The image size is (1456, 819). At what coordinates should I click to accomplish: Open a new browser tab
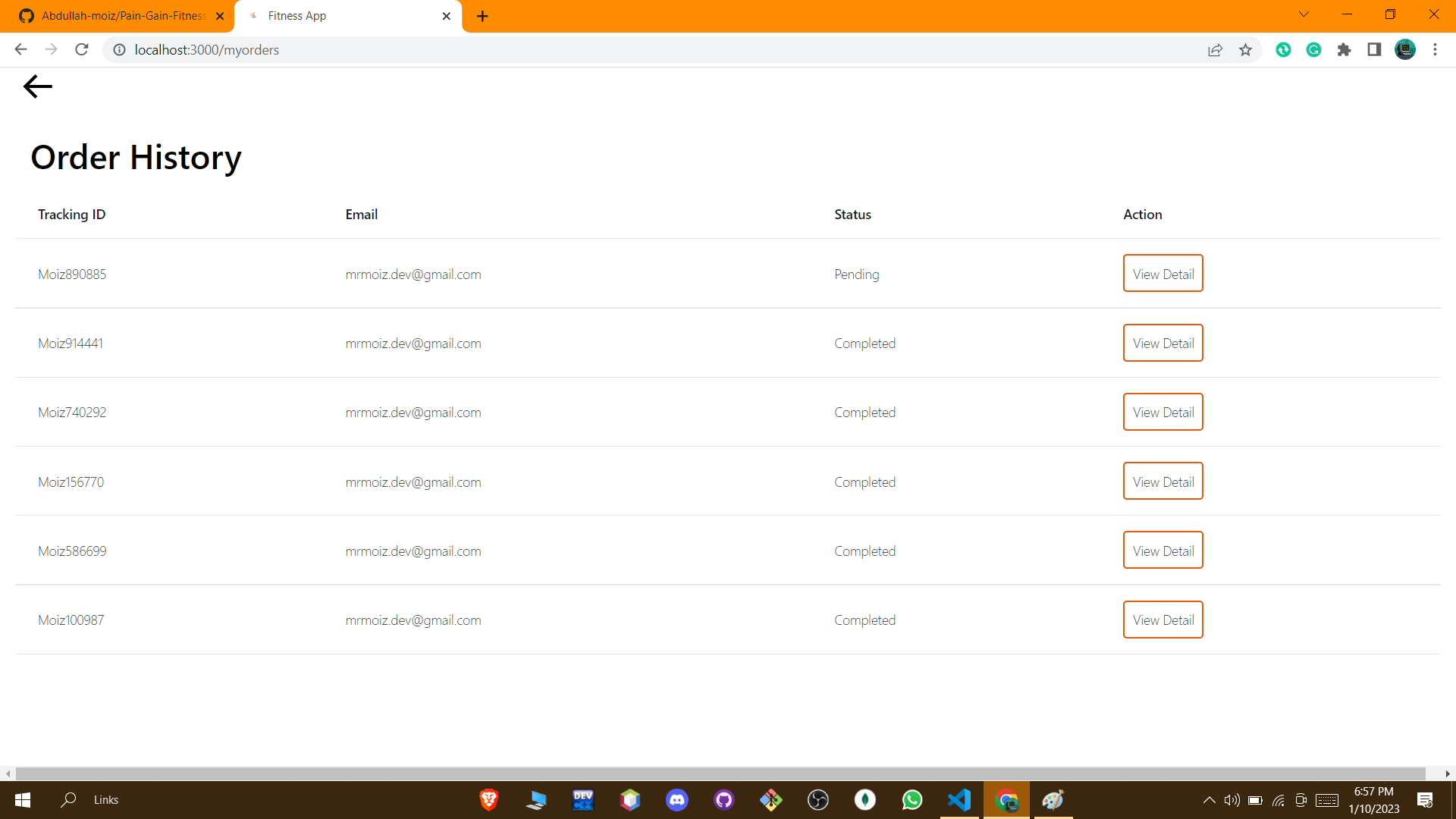tap(482, 16)
